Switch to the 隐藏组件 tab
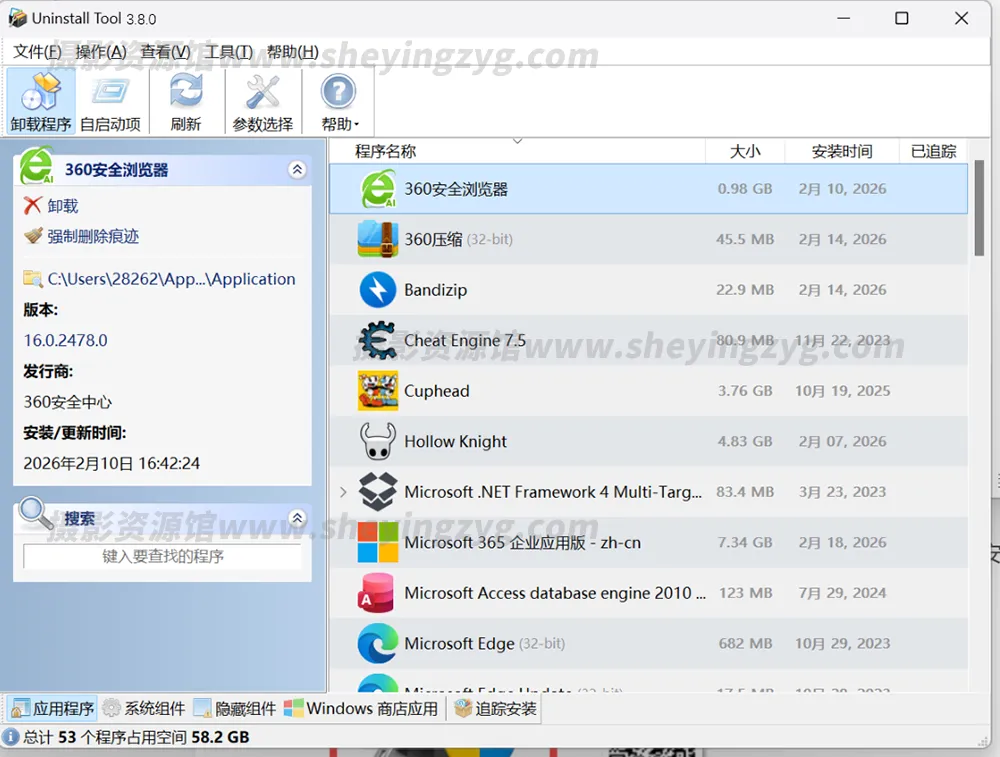The height and width of the screenshot is (757, 1000). [x=235, y=709]
